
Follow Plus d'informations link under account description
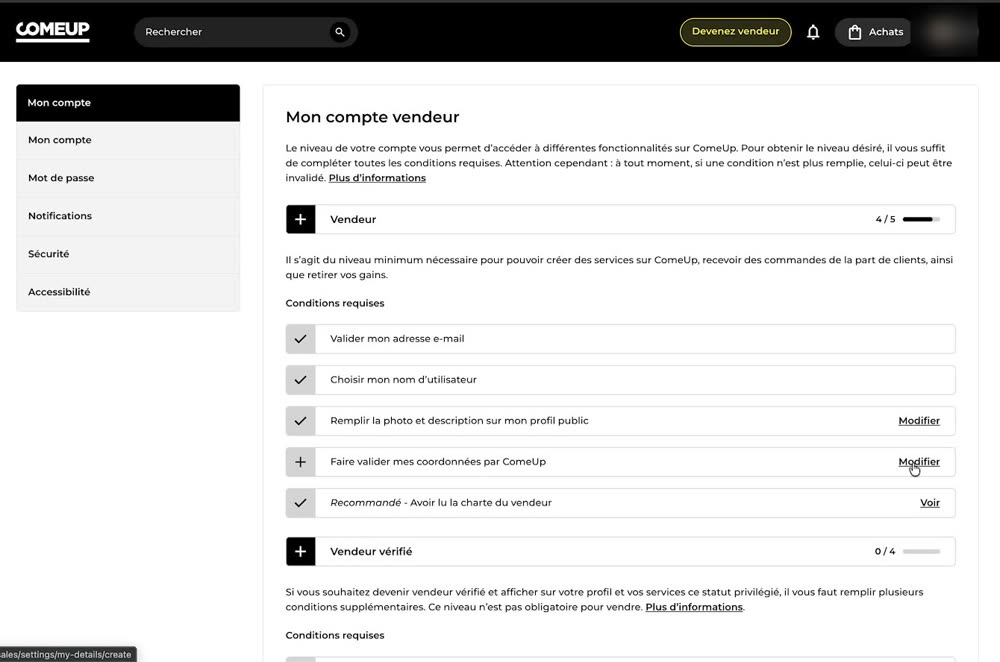point(377,178)
